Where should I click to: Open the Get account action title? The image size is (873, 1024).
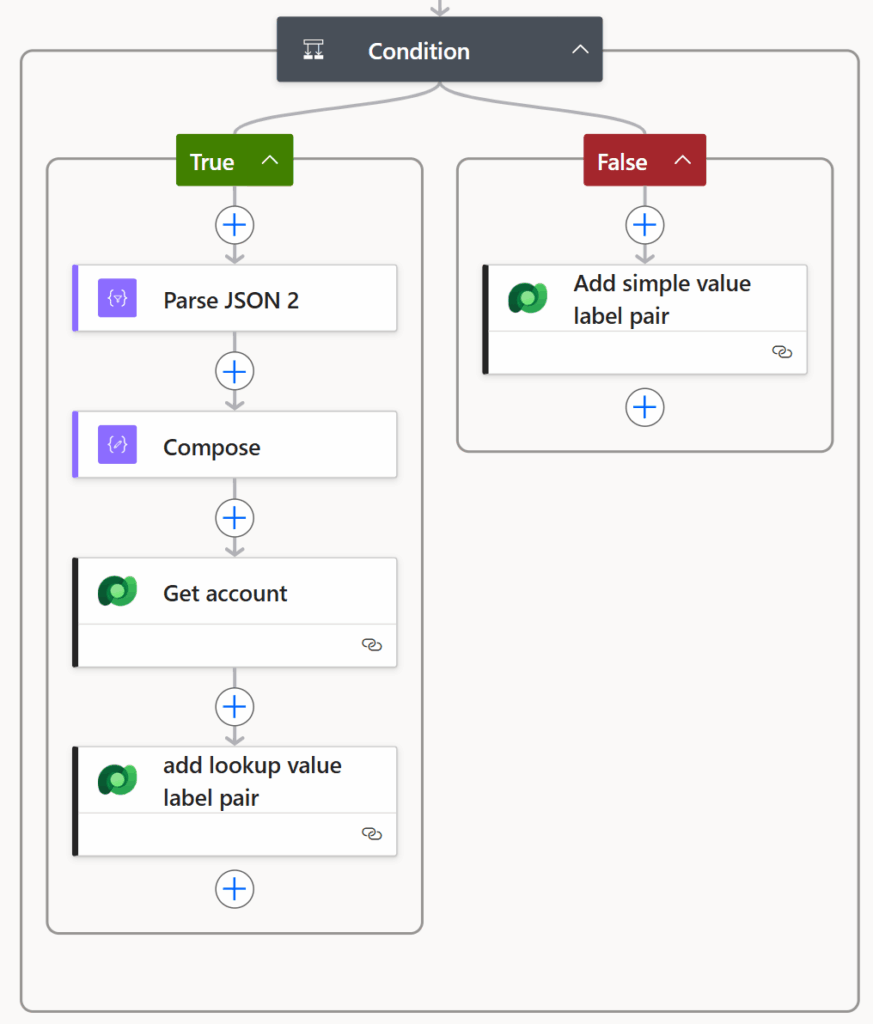point(225,593)
